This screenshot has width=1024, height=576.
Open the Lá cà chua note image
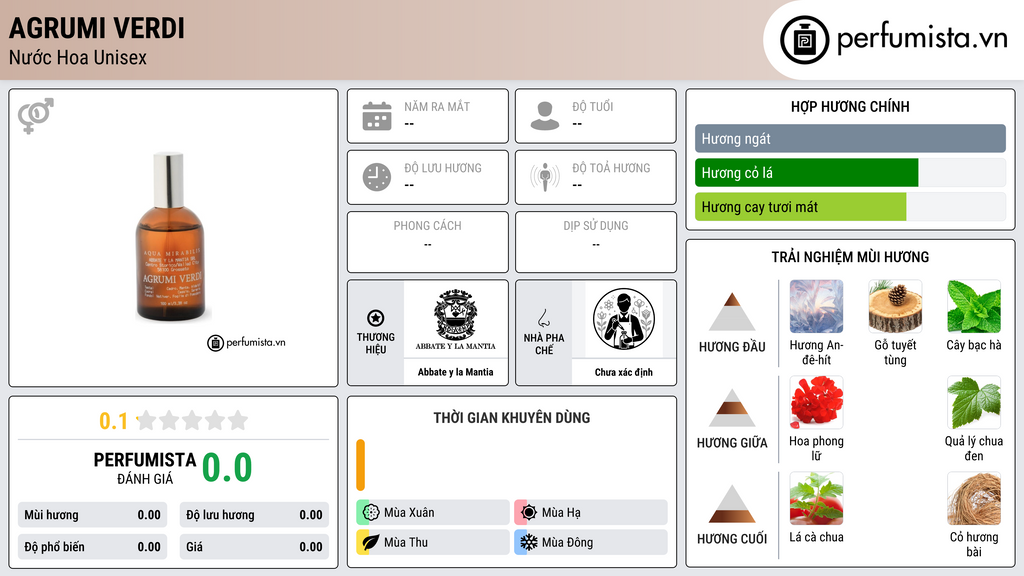pos(816,498)
